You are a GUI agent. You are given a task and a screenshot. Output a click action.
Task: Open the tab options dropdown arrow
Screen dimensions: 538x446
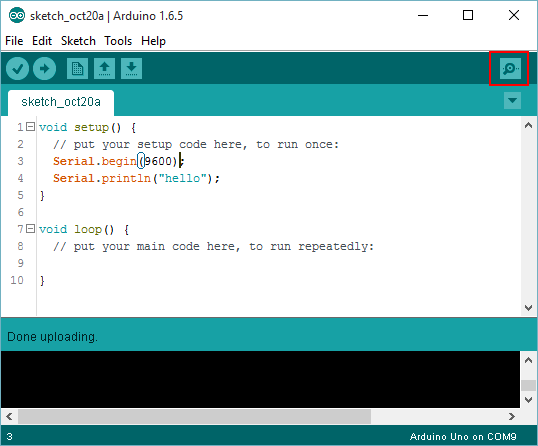tap(512, 101)
